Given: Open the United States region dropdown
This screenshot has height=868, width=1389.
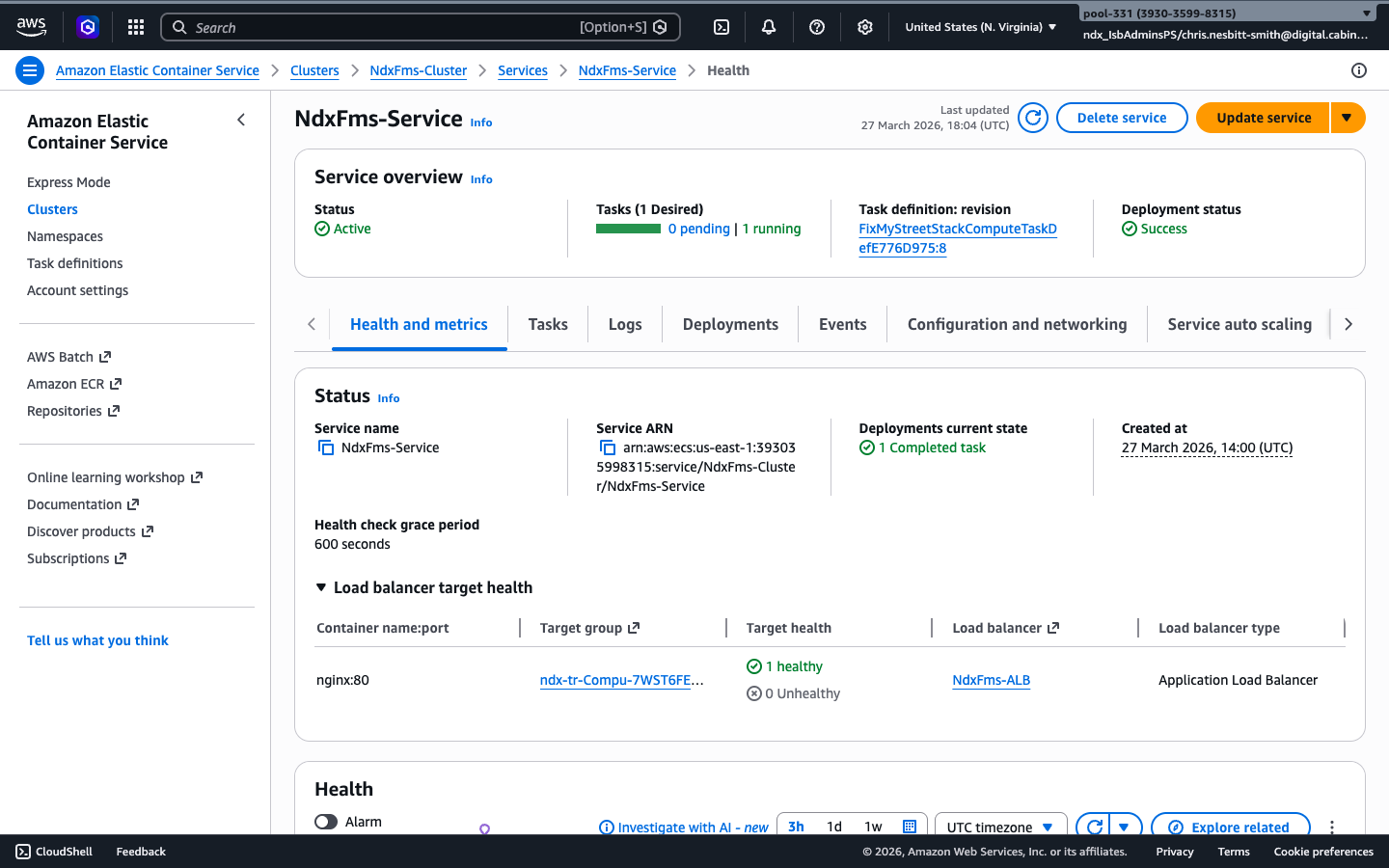Looking at the screenshot, I should [979, 27].
